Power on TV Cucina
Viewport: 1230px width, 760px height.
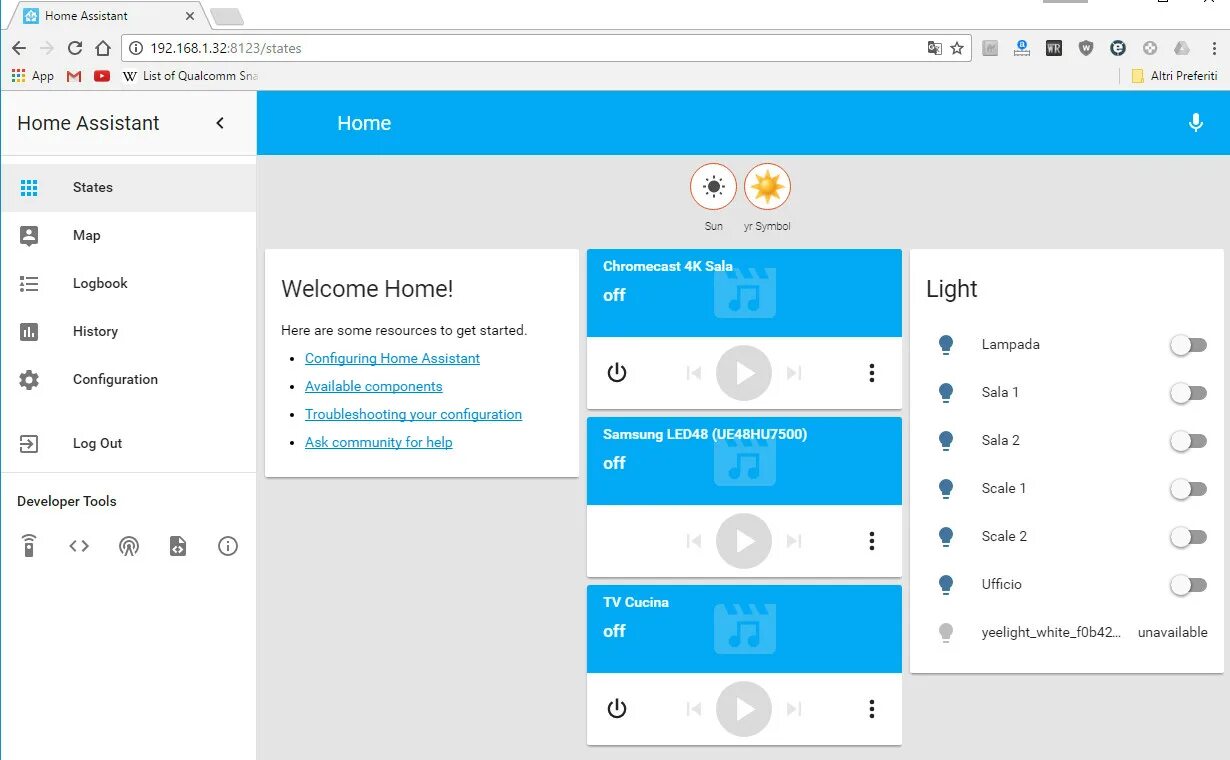point(617,709)
